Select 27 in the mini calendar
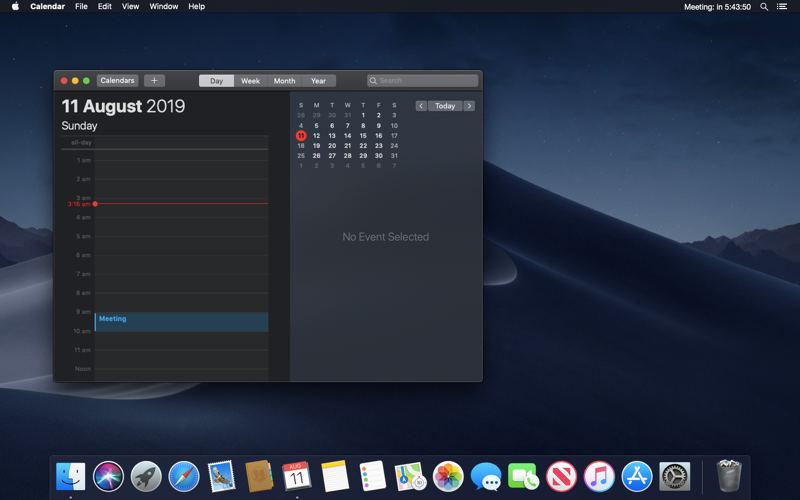800x500 pixels. coord(332,156)
